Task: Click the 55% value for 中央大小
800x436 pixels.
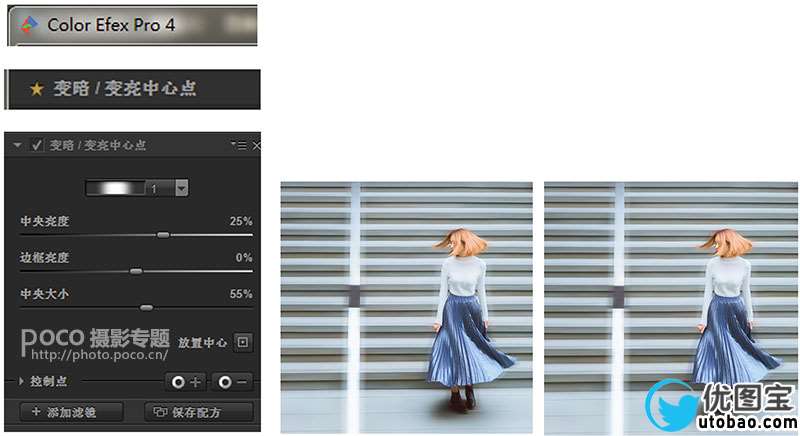Action: click(x=241, y=294)
